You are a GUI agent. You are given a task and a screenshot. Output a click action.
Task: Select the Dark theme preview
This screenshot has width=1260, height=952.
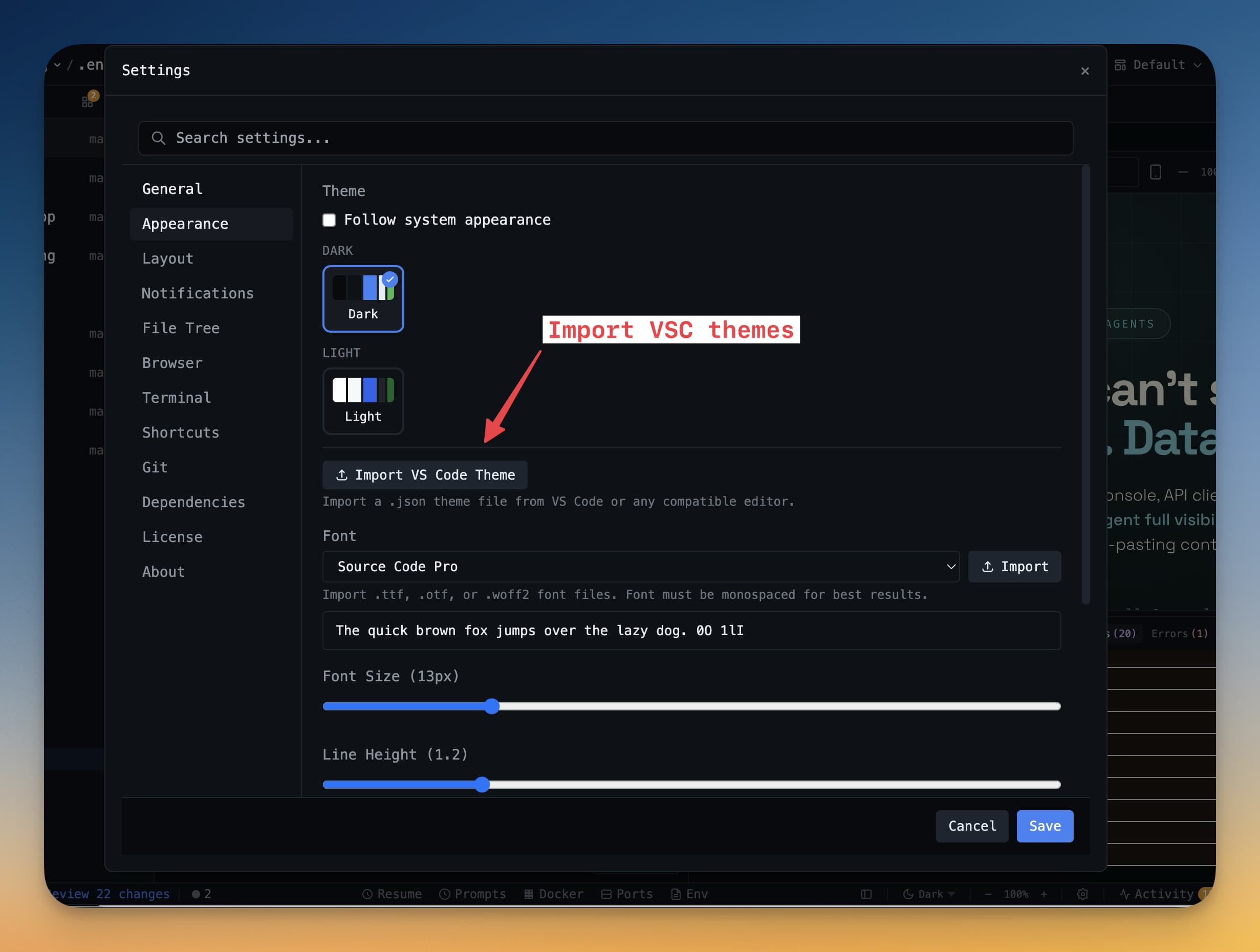point(363,298)
